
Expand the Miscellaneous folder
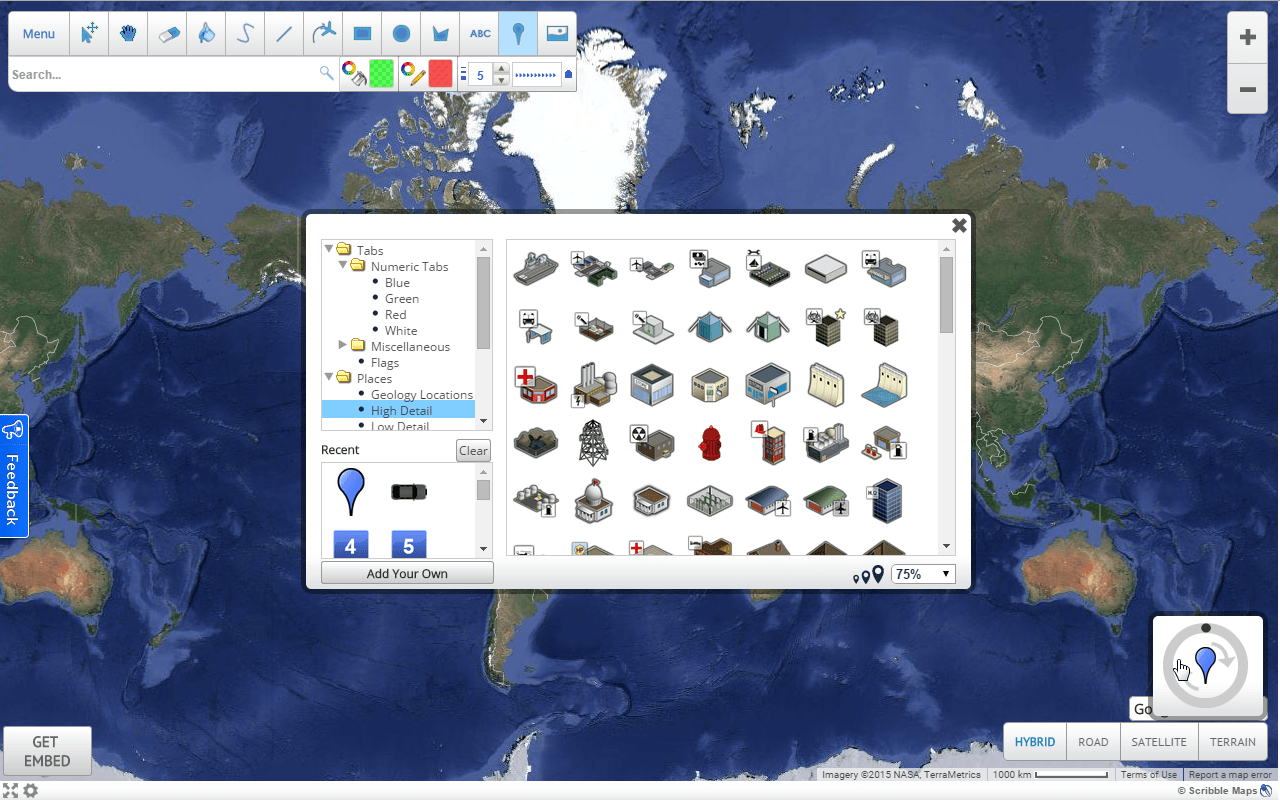click(343, 346)
